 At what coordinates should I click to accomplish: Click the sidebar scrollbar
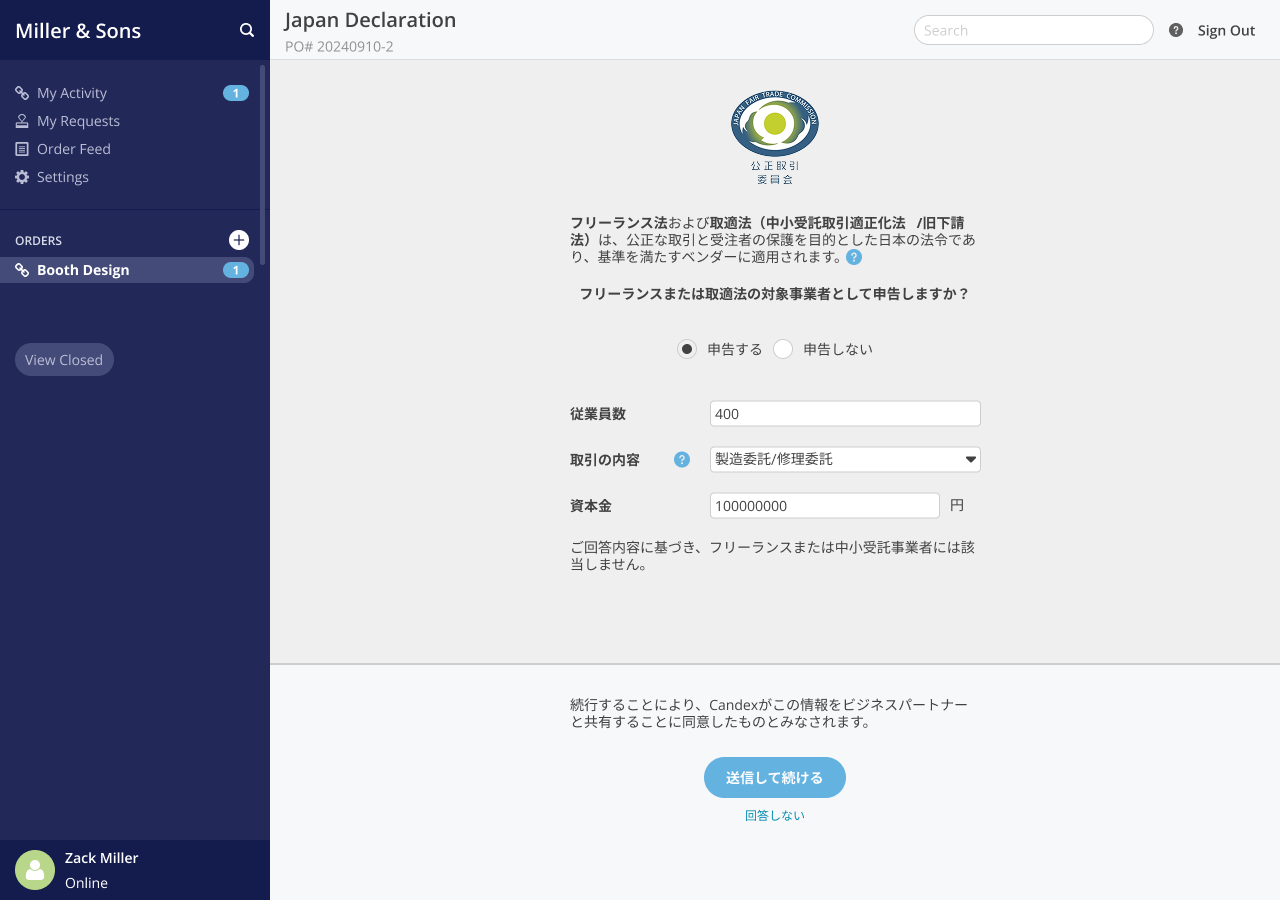tap(263, 165)
